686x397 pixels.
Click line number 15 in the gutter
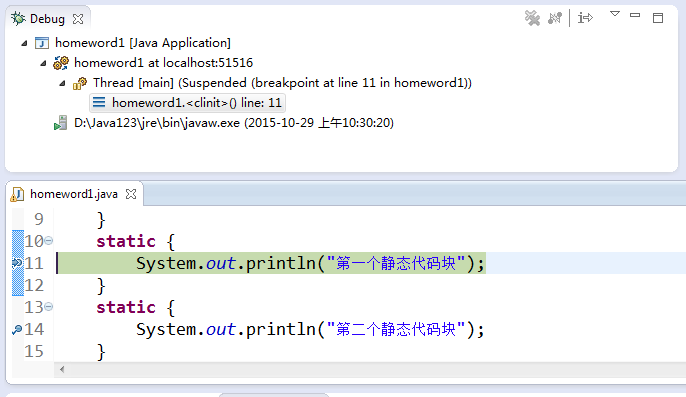34,351
